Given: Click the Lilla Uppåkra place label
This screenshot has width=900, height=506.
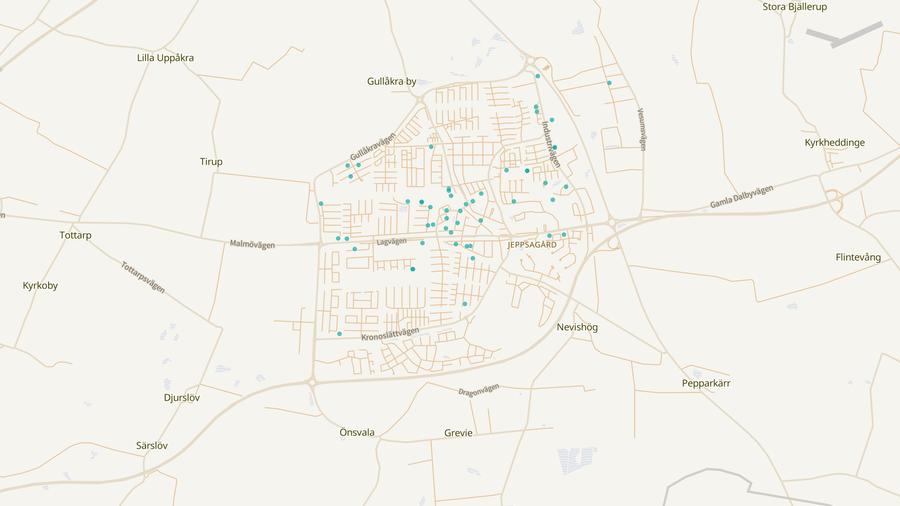Looking at the screenshot, I should [x=165, y=58].
